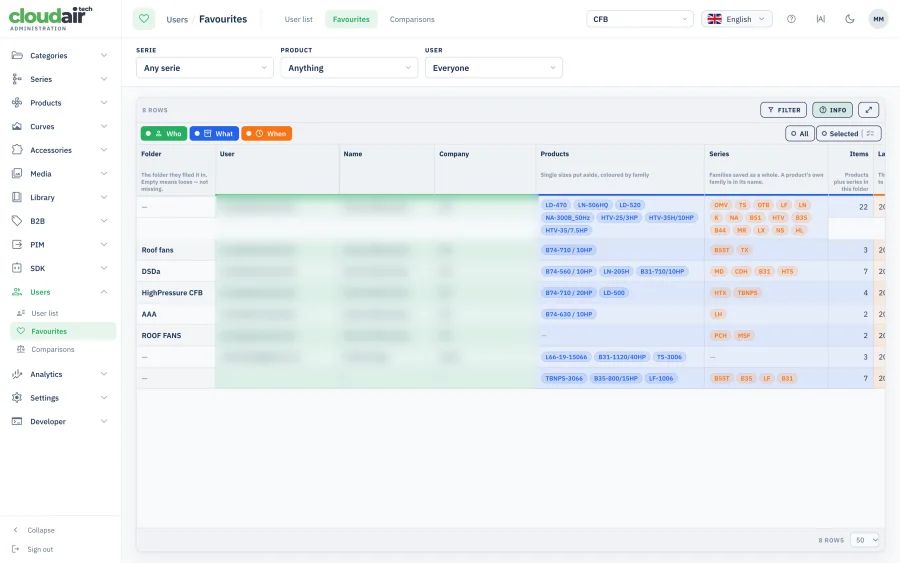The image size is (900, 563).
Task: Switch to the User list tab
Action: pyautogui.click(x=298, y=19)
